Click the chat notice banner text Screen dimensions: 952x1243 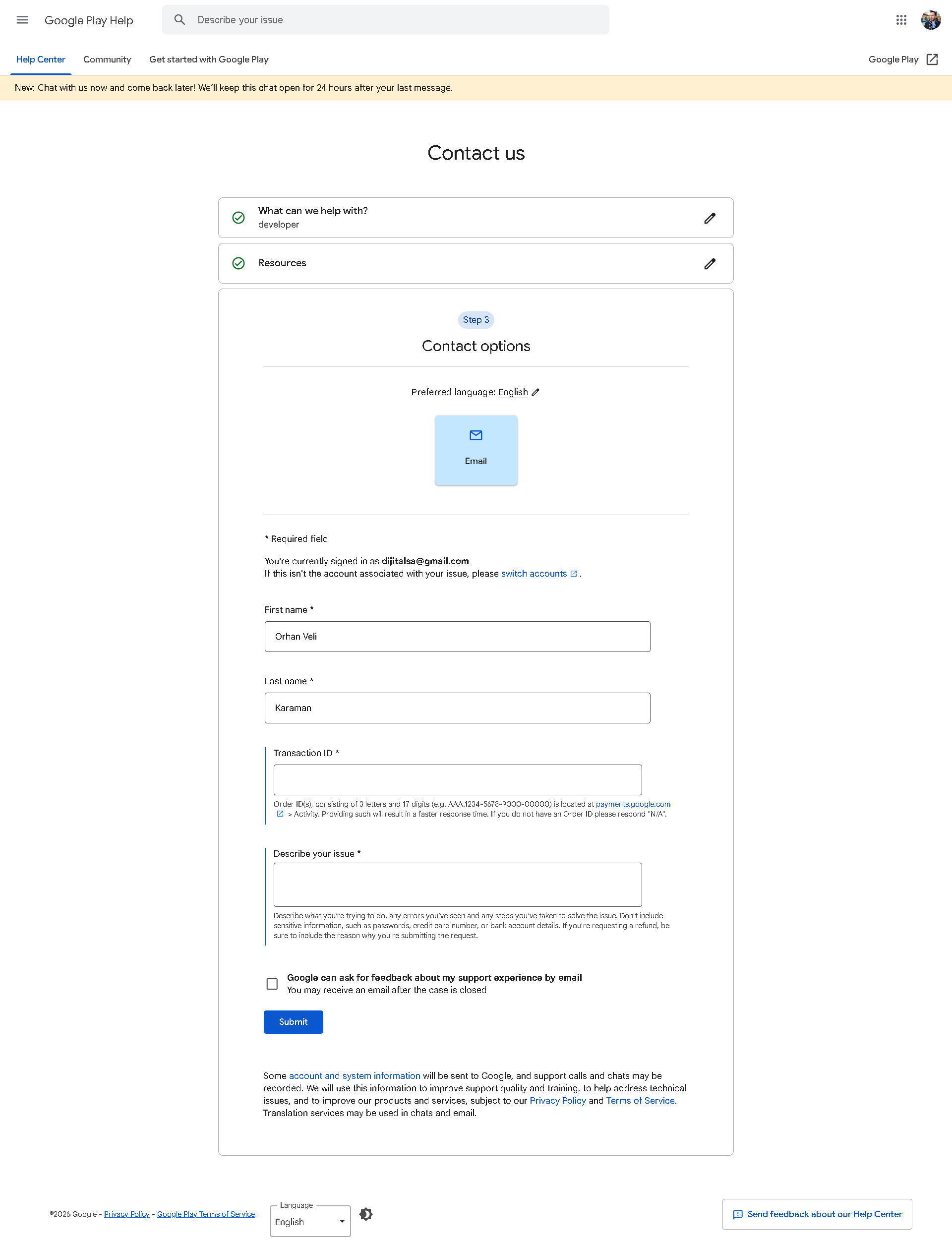coord(234,88)
